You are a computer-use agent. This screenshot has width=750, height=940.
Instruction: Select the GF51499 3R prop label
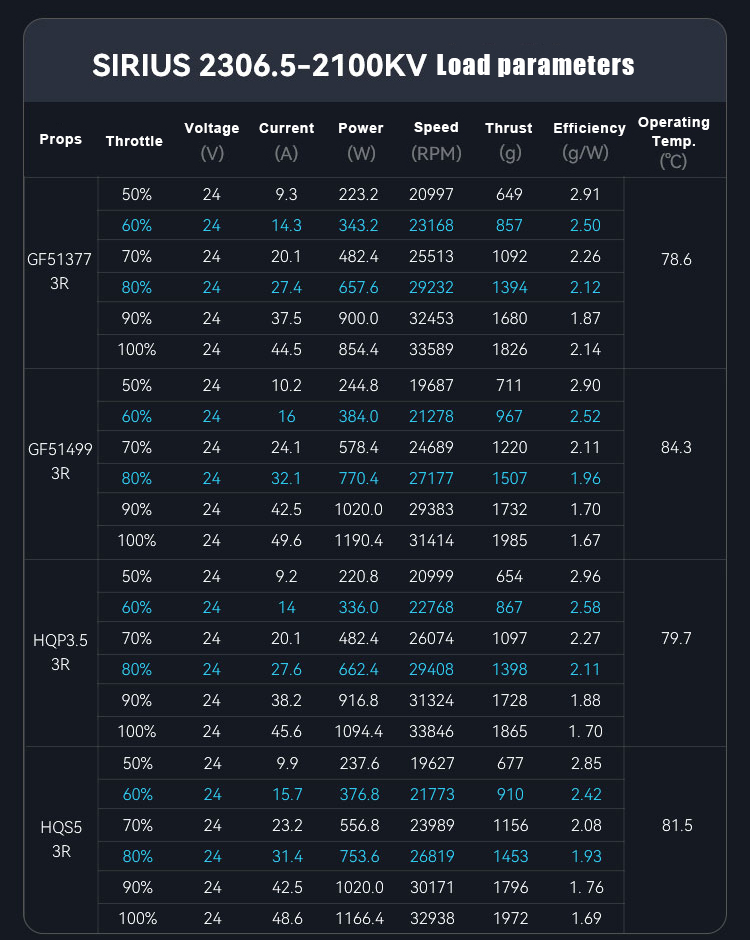click(x=60, y=461)
